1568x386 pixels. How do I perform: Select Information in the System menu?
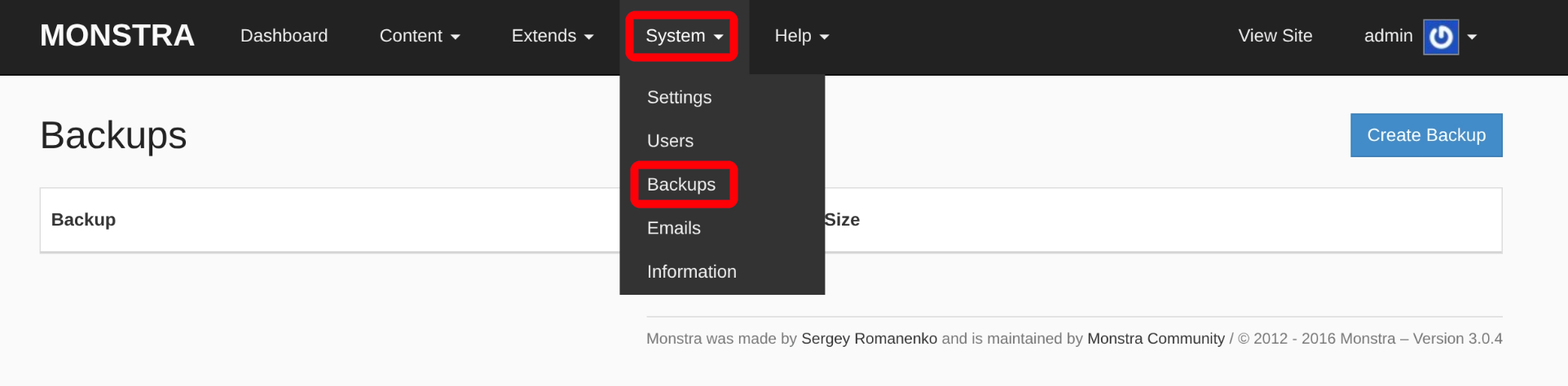coord(691,272)
